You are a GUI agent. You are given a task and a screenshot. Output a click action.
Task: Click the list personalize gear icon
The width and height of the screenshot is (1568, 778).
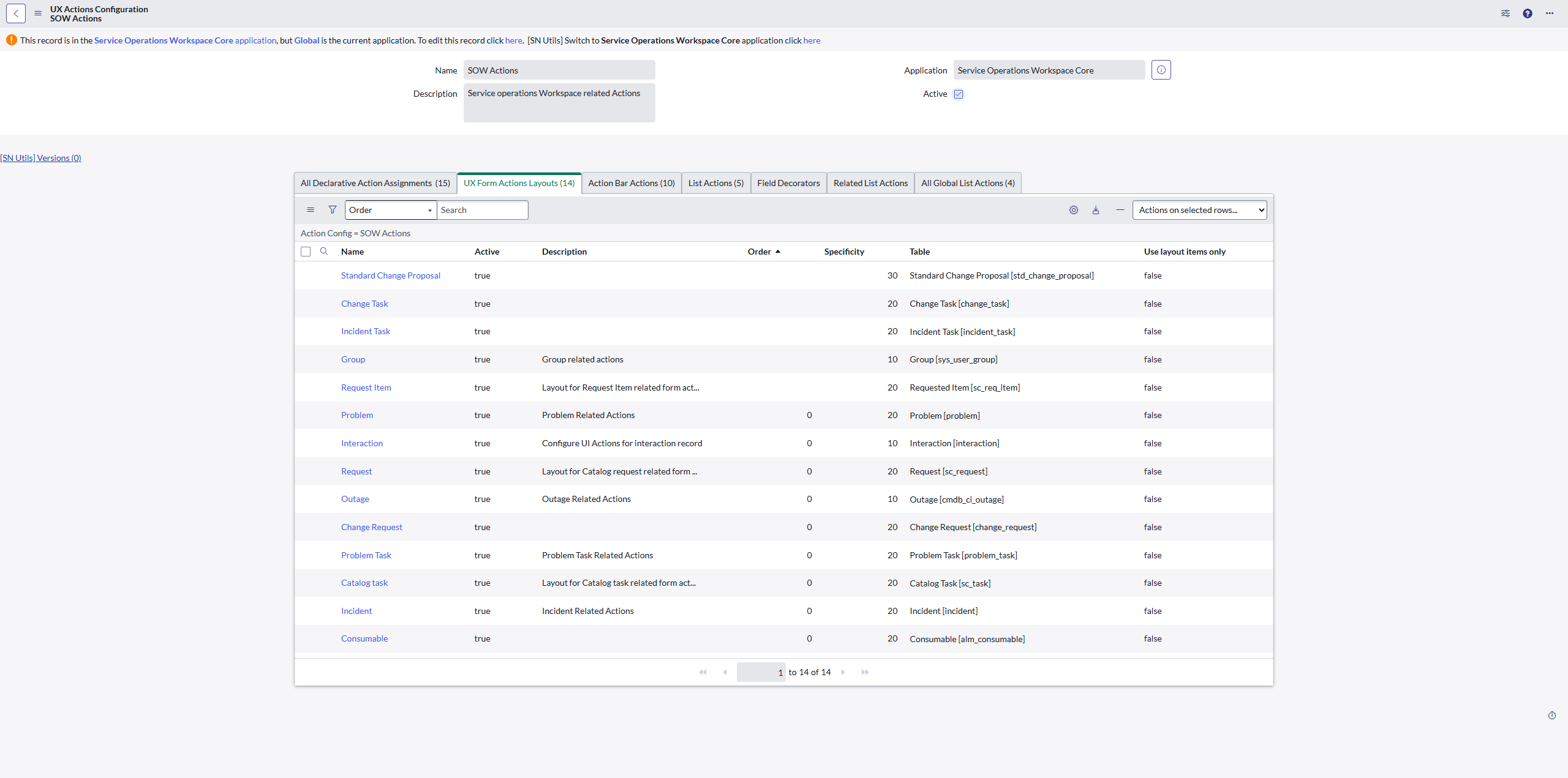(x=1074, y=210)
